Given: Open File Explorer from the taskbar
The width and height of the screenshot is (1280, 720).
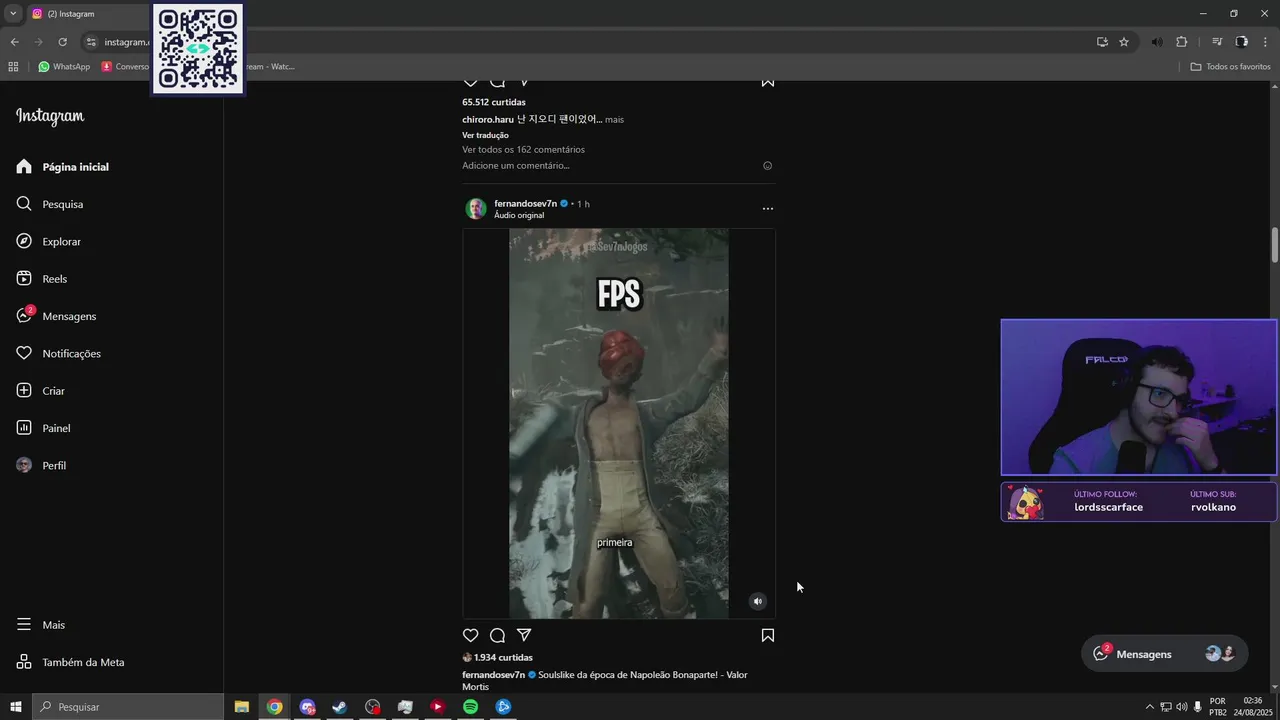Looking at the screenshot, I should tap(242, 707).
